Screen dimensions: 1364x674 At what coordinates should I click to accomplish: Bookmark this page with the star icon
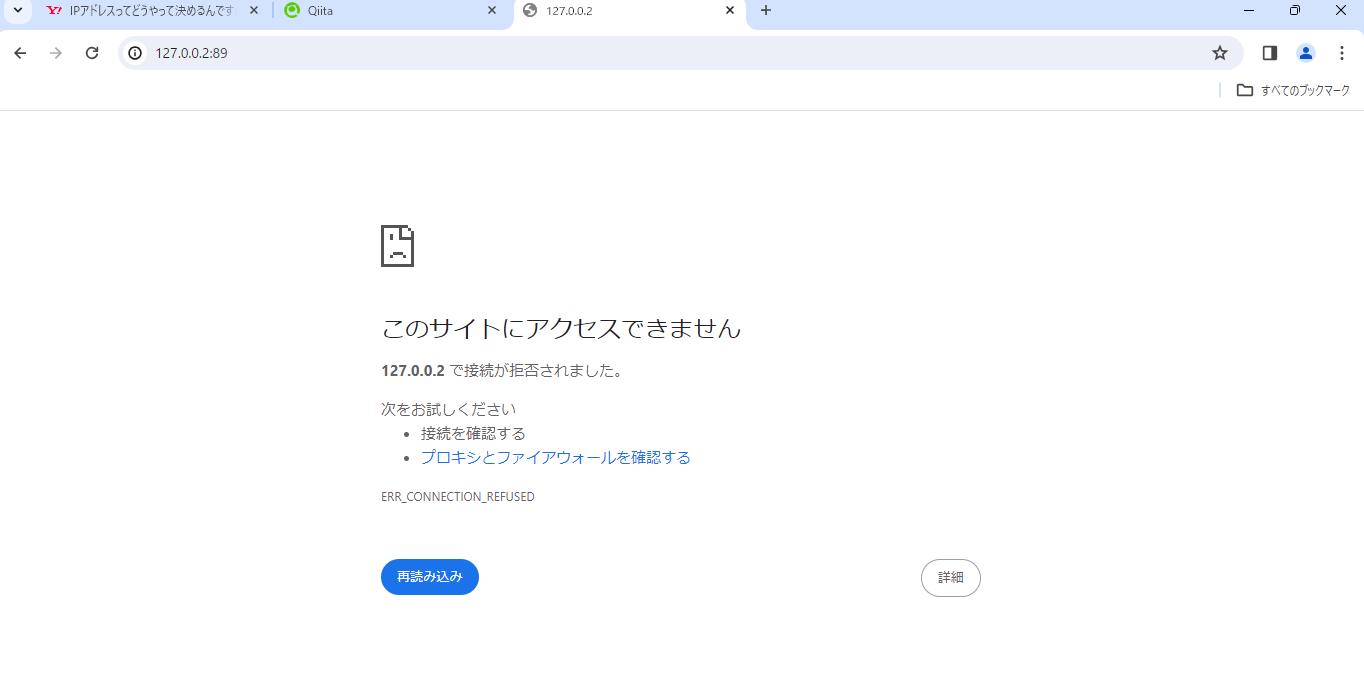coord(1220,53)
